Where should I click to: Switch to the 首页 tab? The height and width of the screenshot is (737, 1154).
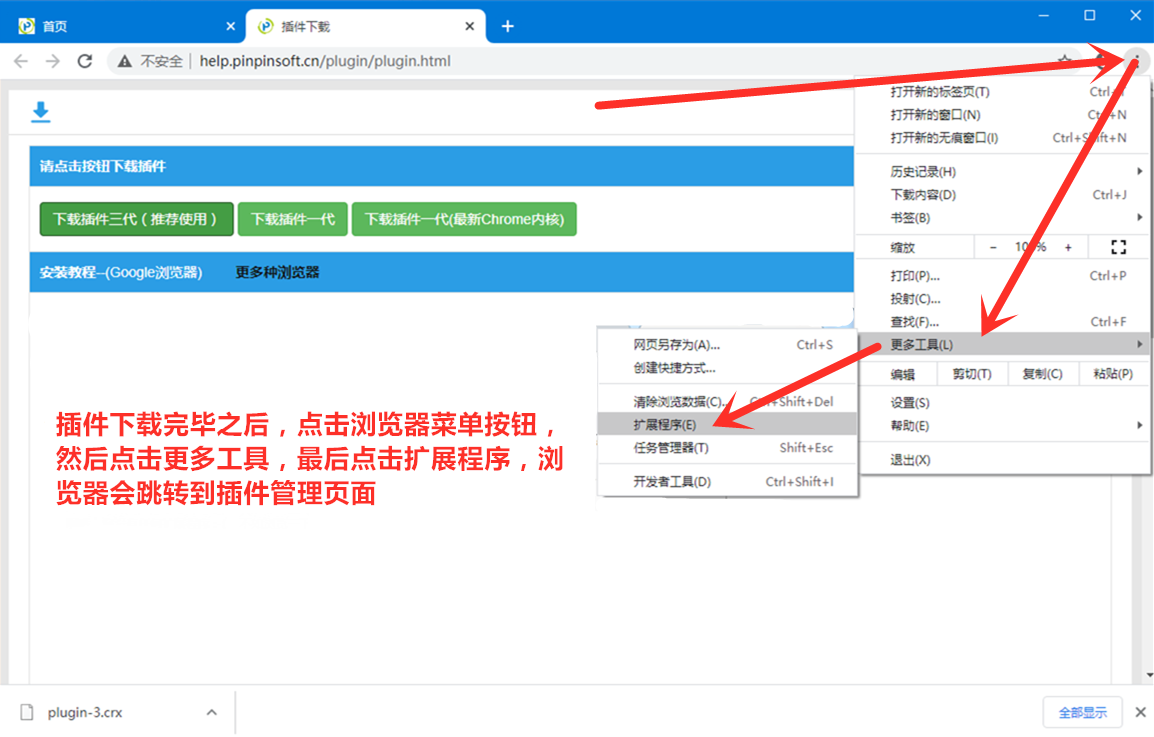tap(54, 25)
